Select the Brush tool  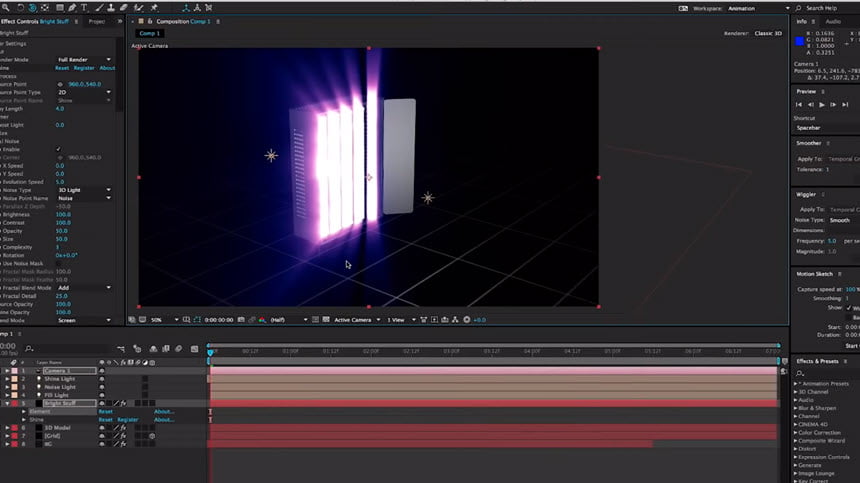pyautogui.click(x=99, y=8)
